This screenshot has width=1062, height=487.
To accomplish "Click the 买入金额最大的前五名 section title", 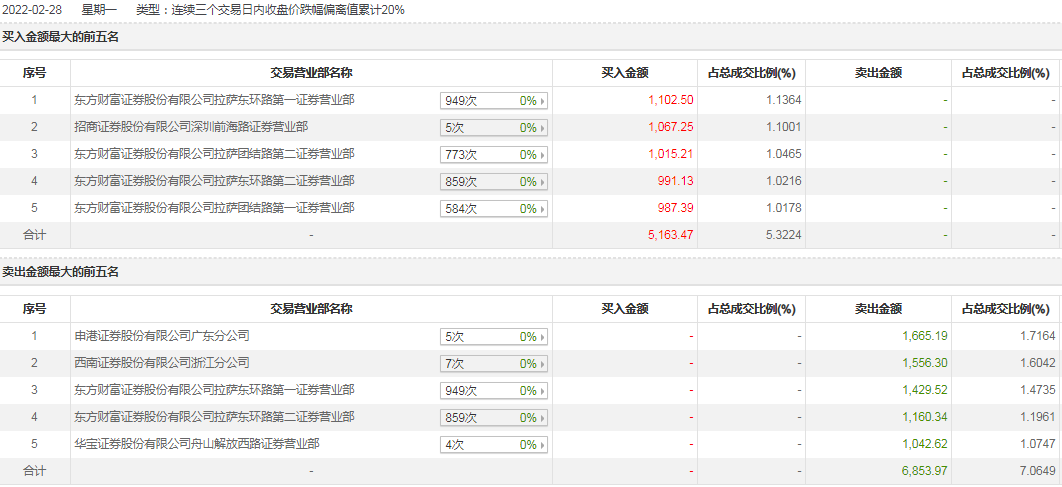I will pyautogui.click(x=61, y=37).
